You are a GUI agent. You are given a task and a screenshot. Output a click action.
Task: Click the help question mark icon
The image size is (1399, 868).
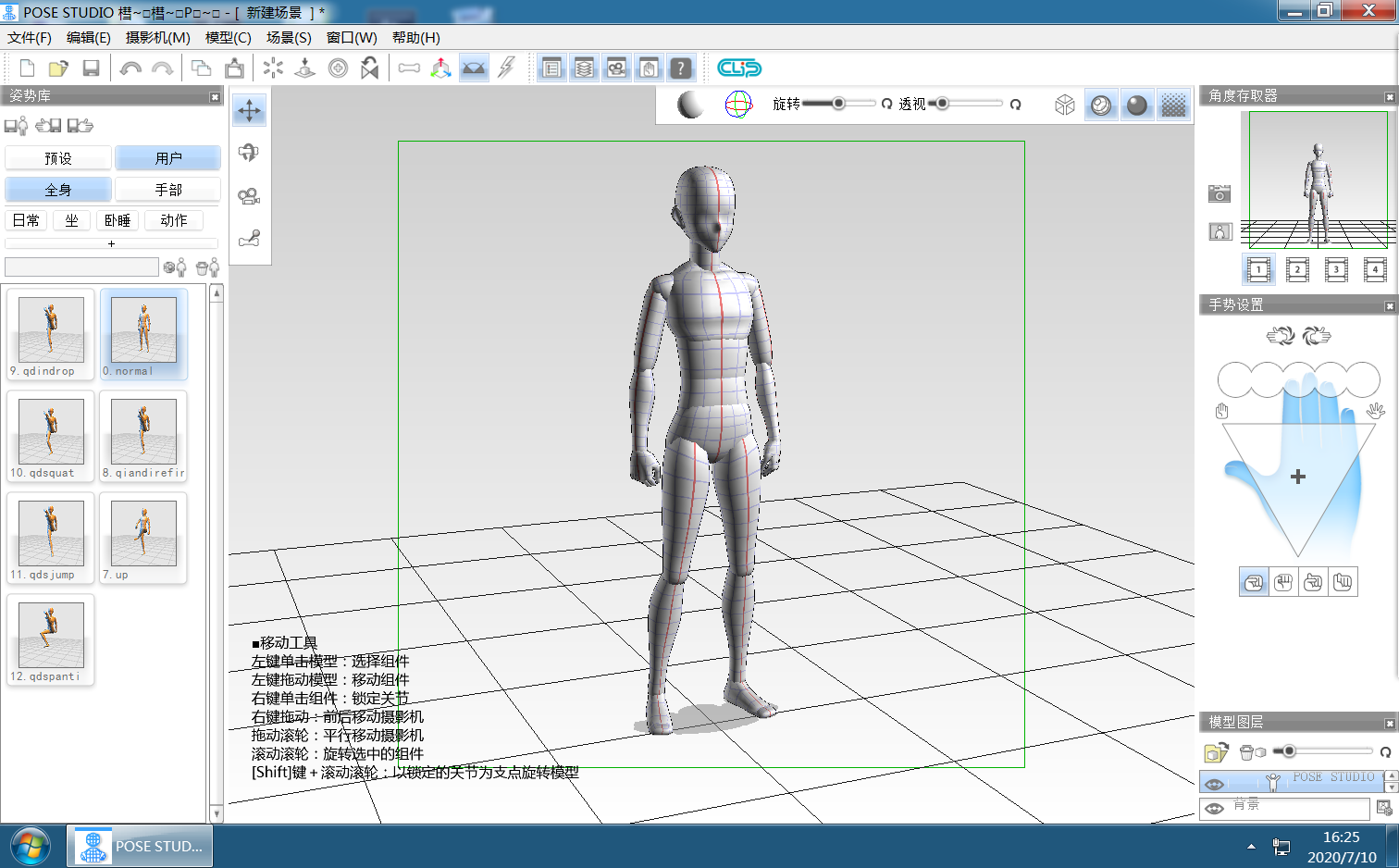681,68
